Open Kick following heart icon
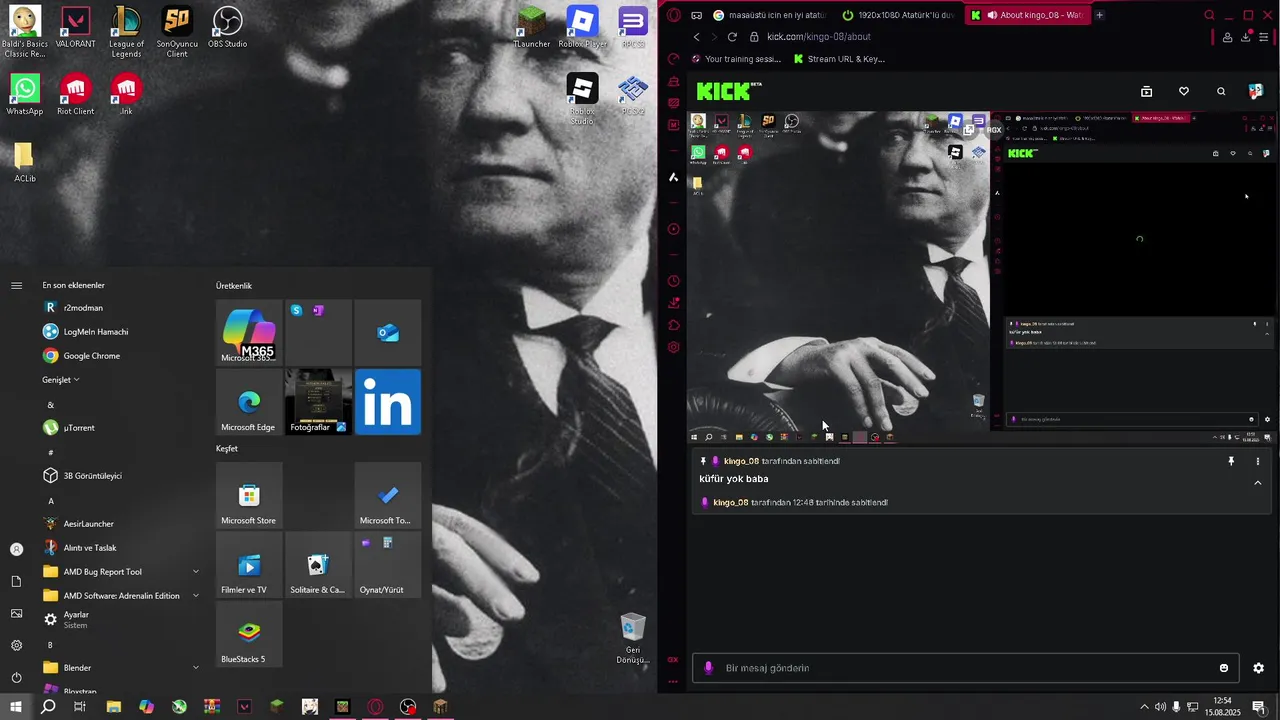 click(1184, 91)
